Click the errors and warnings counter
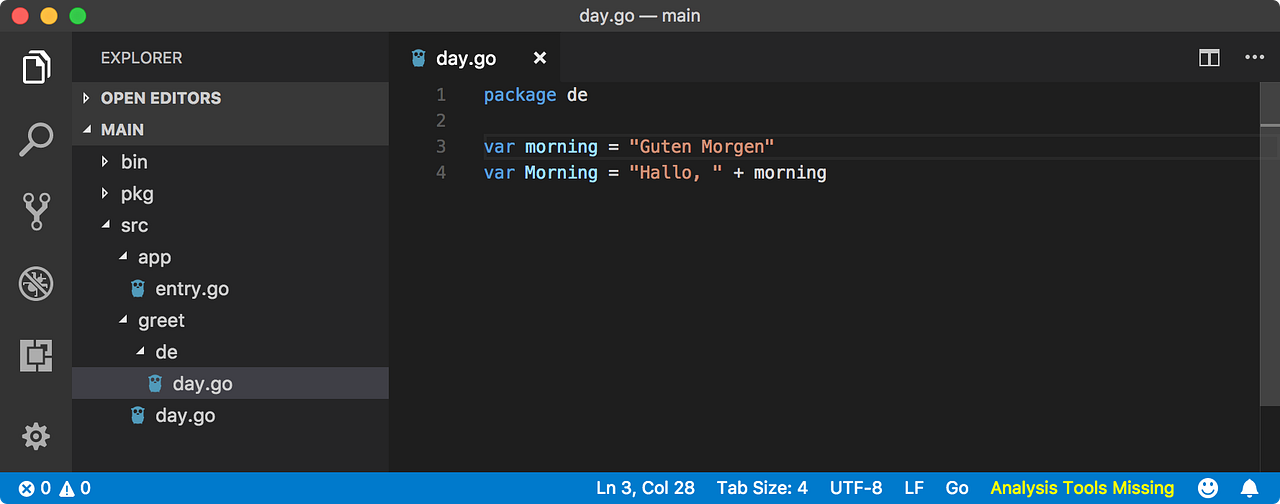1280x504 pixels. (54, 488)
